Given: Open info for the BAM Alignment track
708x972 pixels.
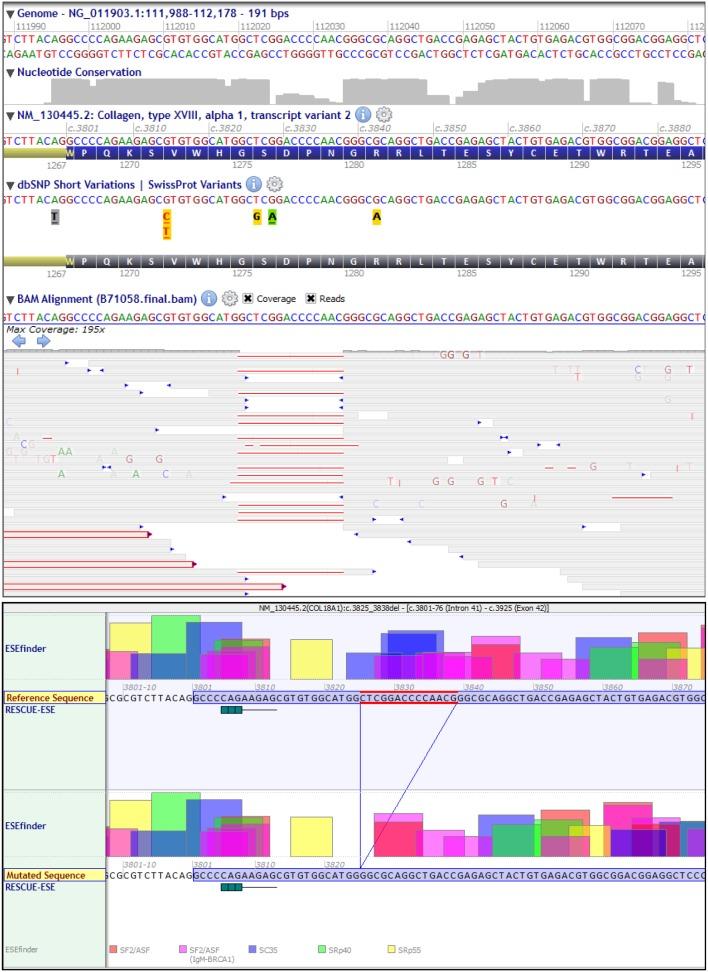Looking at the screenshot, I should tap(208, 299).
